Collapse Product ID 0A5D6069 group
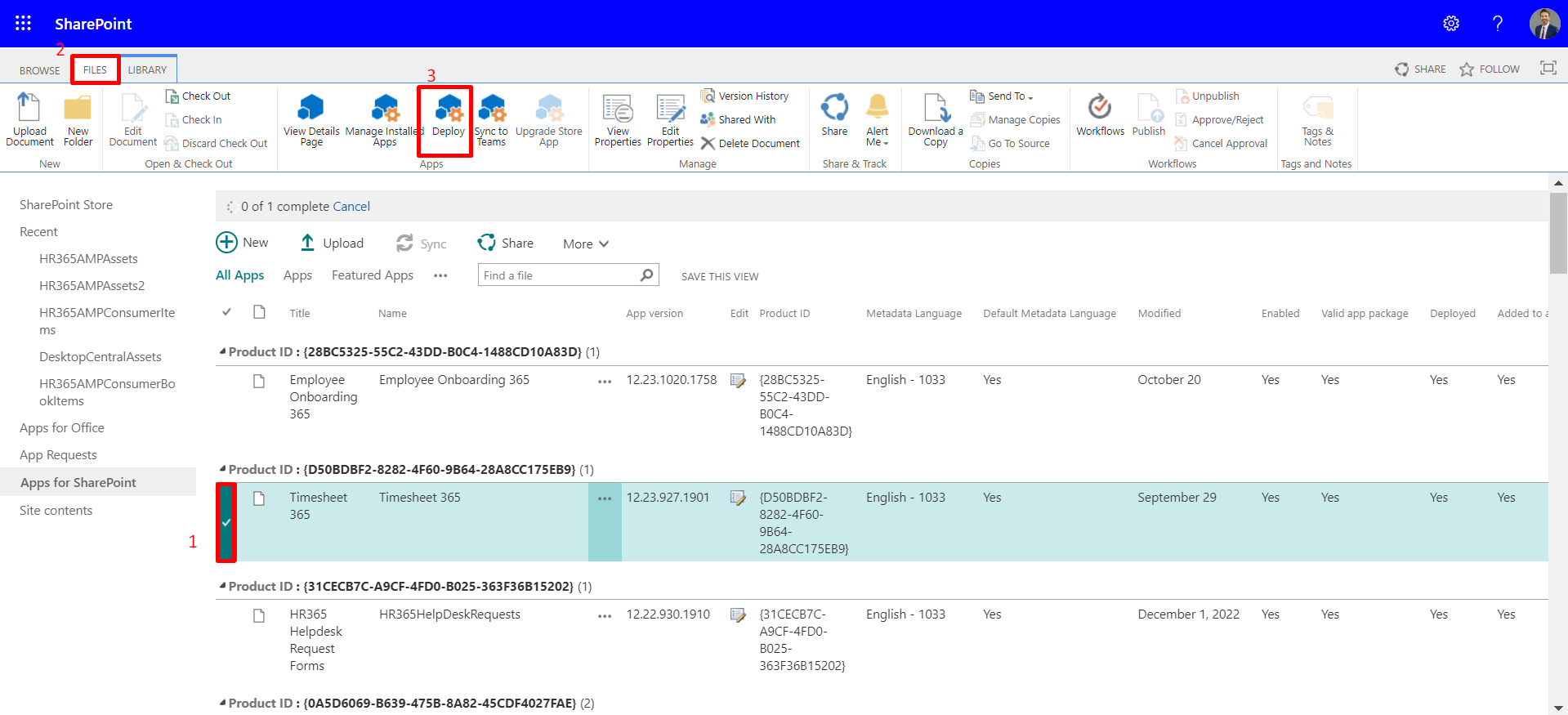 tap(222, 703)
